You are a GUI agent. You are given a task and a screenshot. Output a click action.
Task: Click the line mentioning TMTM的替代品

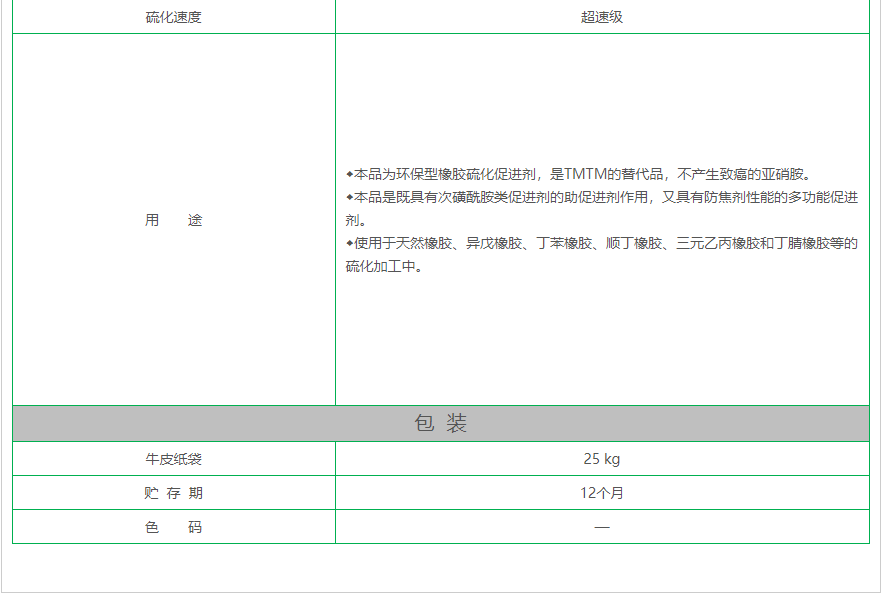580,174
